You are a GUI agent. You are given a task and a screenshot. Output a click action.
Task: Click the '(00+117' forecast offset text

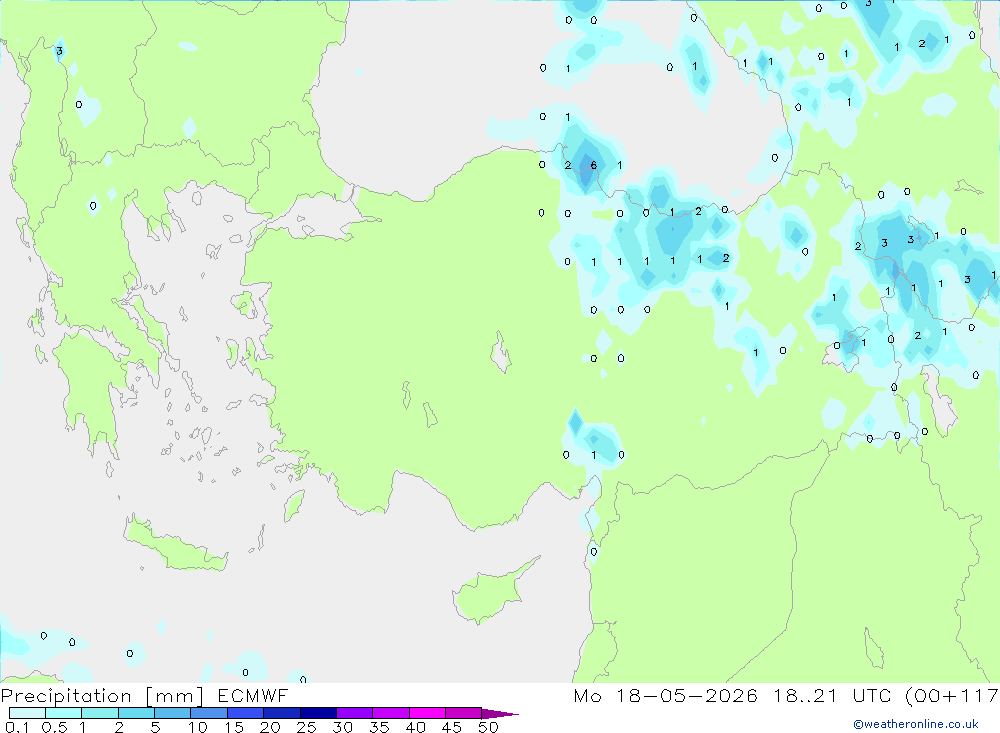click(x=952, y=695)
